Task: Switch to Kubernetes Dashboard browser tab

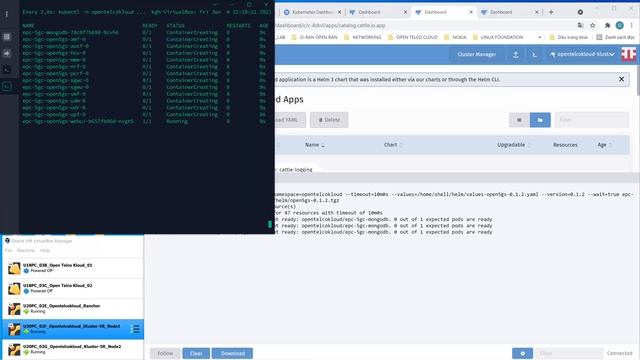Action: pos(312,12)
